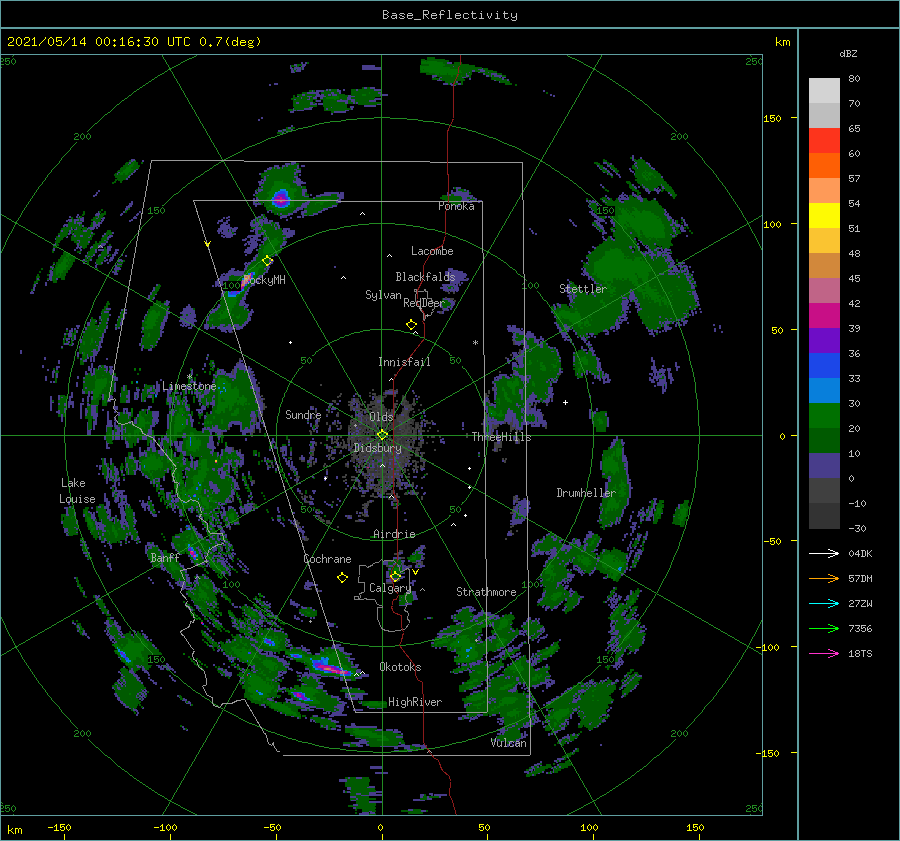The width and height of the screenshot is (900, 841).
Task: Click the Sundre town label
Action: click(303, 414)
